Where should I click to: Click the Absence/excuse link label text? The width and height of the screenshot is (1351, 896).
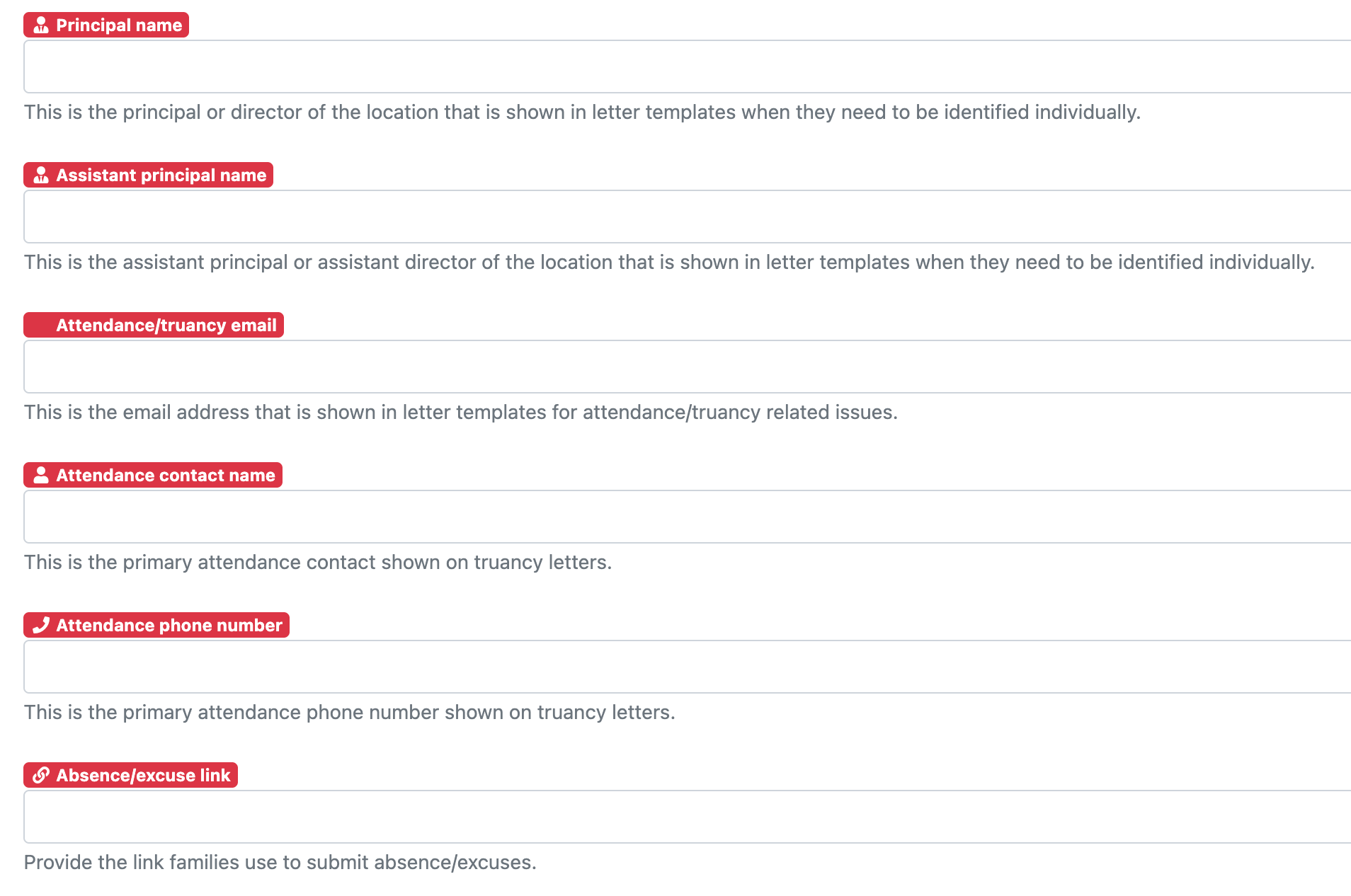(x=143, y=776)
